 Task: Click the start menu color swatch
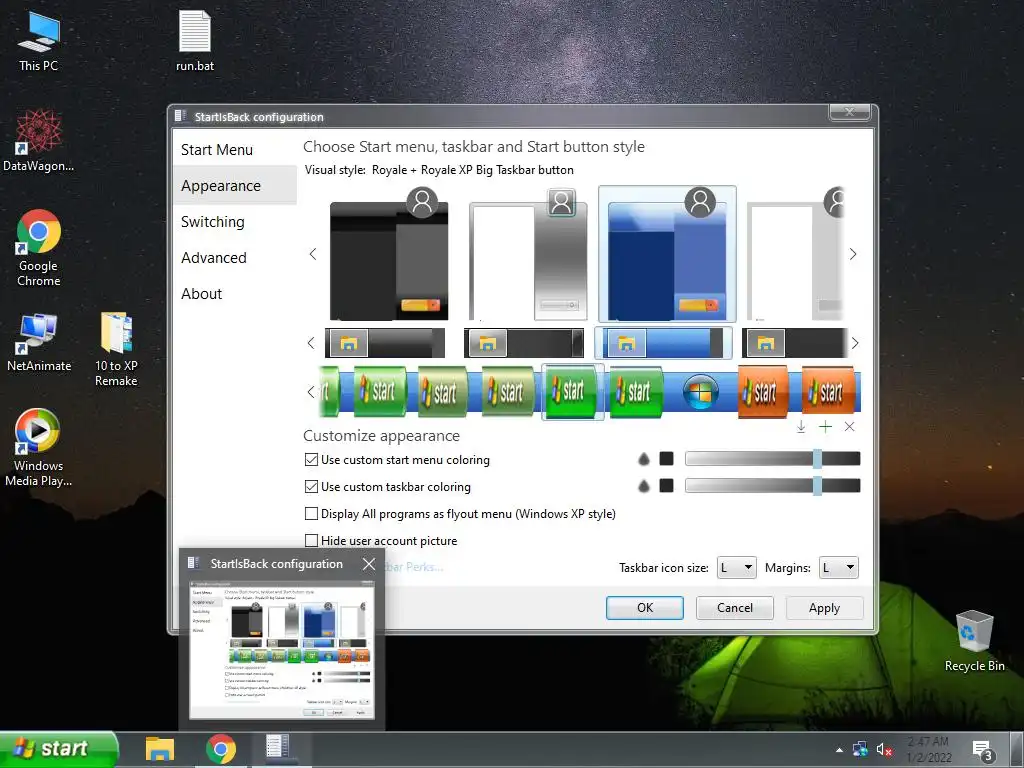[x=666, y=459]
